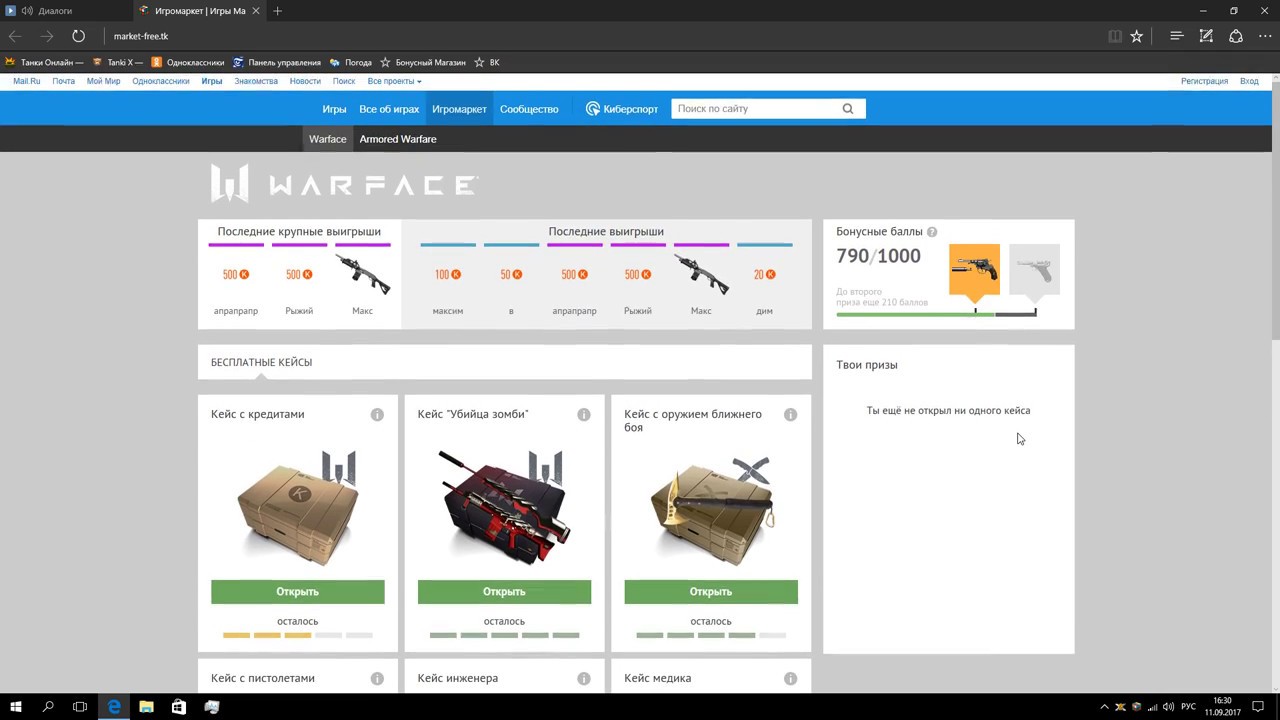Click the Убийца зомби crate image

point(504,508)
